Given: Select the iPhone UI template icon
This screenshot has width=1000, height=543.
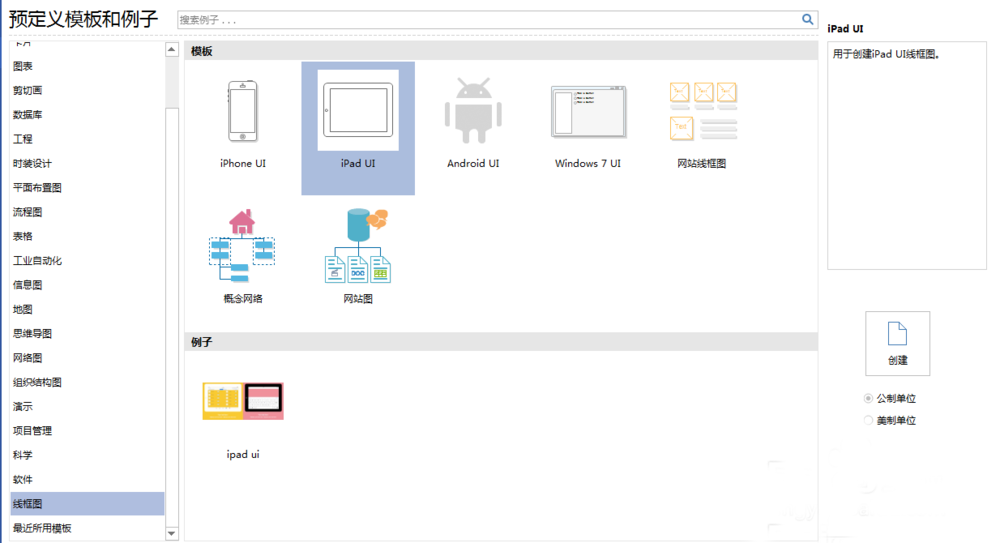Looking at the screenshot, I should coord(242,112).
